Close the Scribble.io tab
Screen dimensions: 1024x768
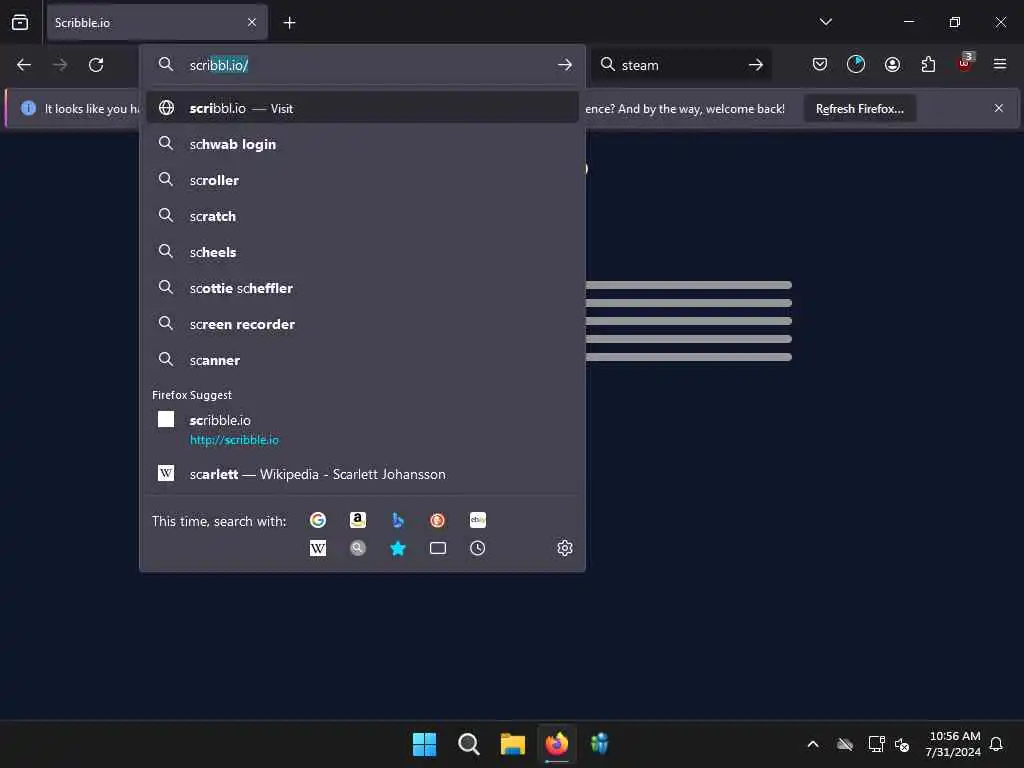coord(252,23)
